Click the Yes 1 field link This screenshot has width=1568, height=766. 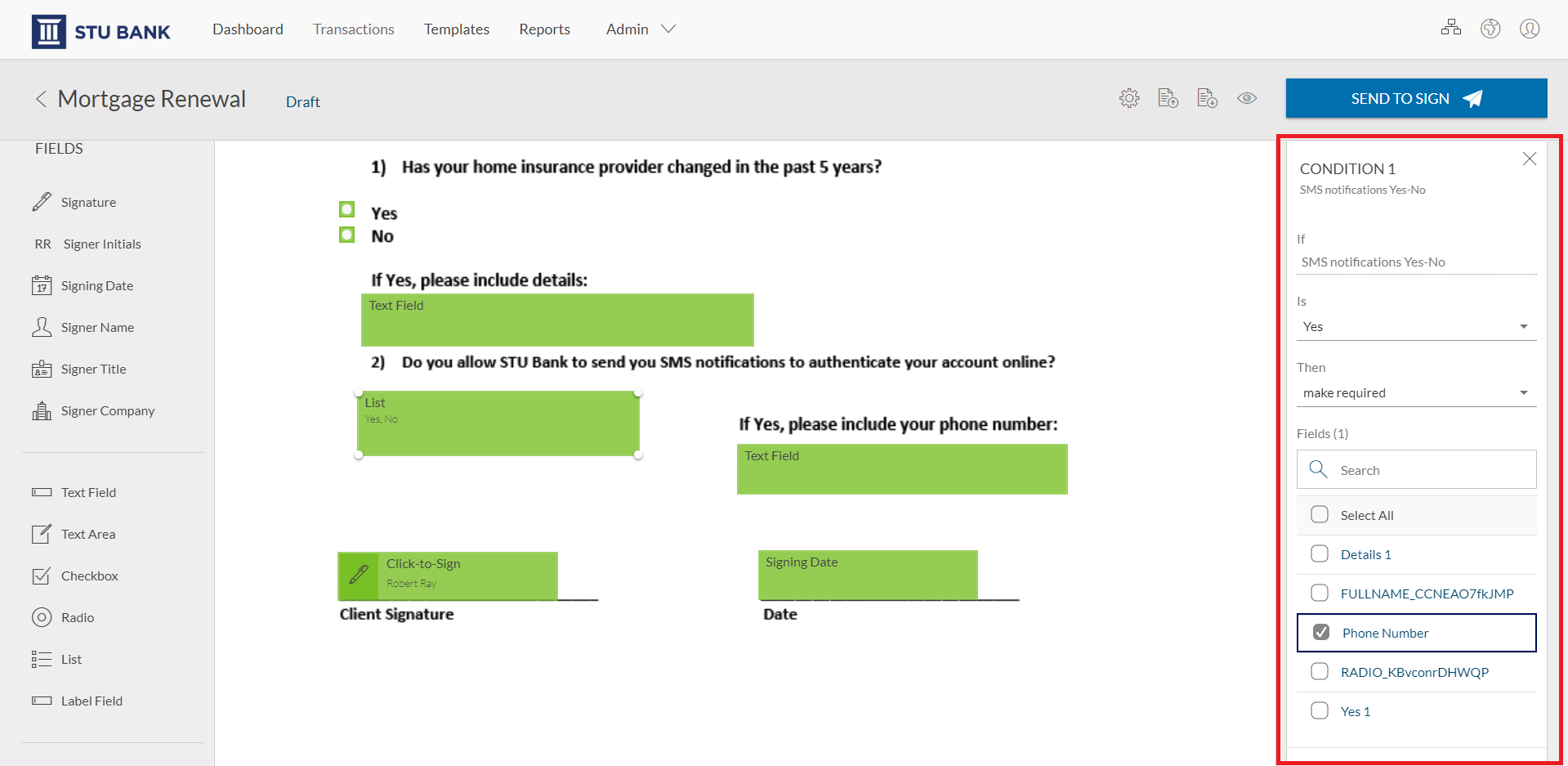[1356, 711]
